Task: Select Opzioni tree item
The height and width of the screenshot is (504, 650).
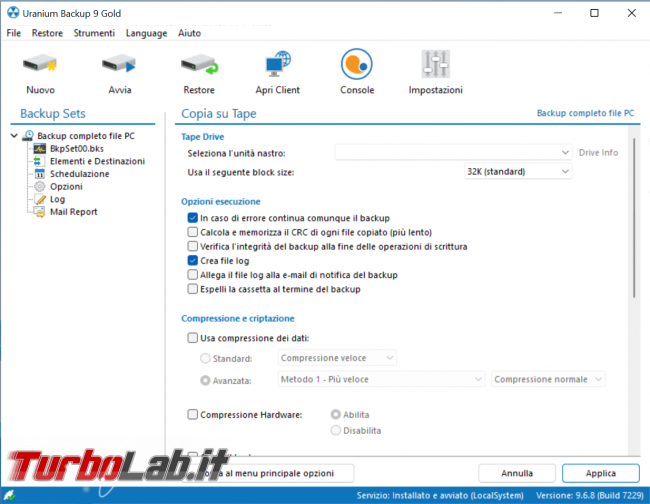Action: [x=66, y=187]
